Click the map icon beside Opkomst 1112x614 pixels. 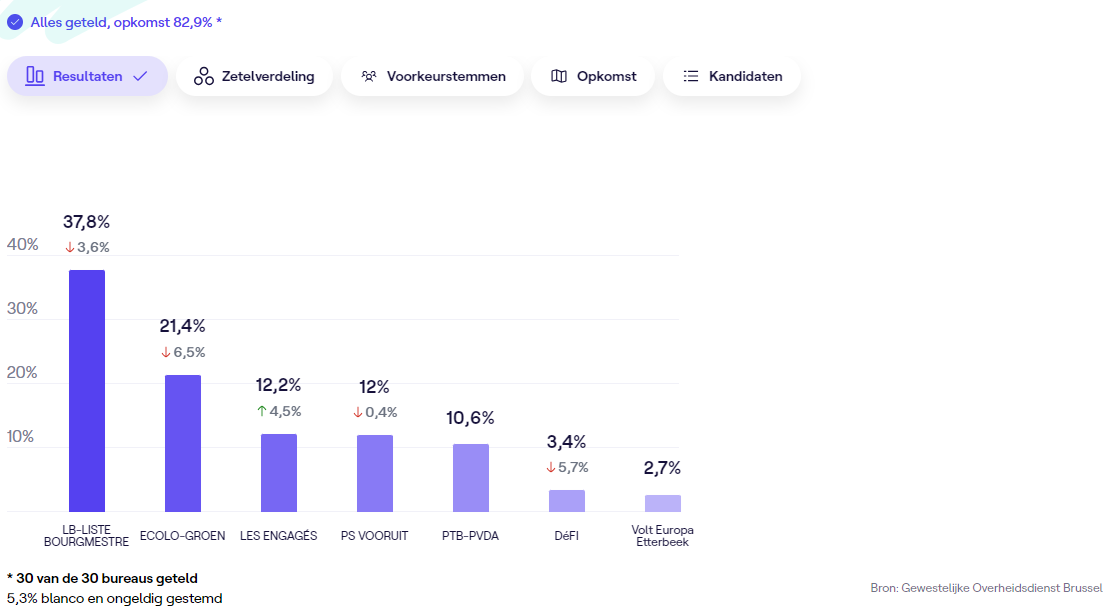tap(559, 76)
